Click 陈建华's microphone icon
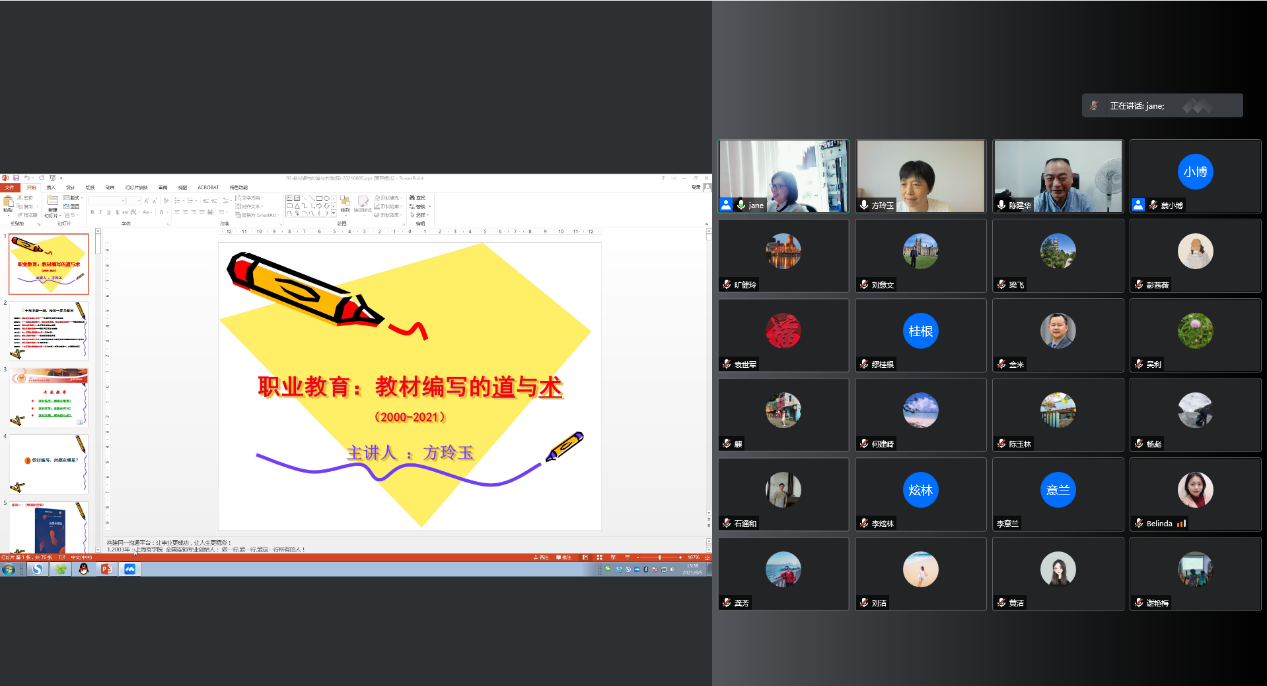This screenshot has height=686, width=1267. [1001, 204]
